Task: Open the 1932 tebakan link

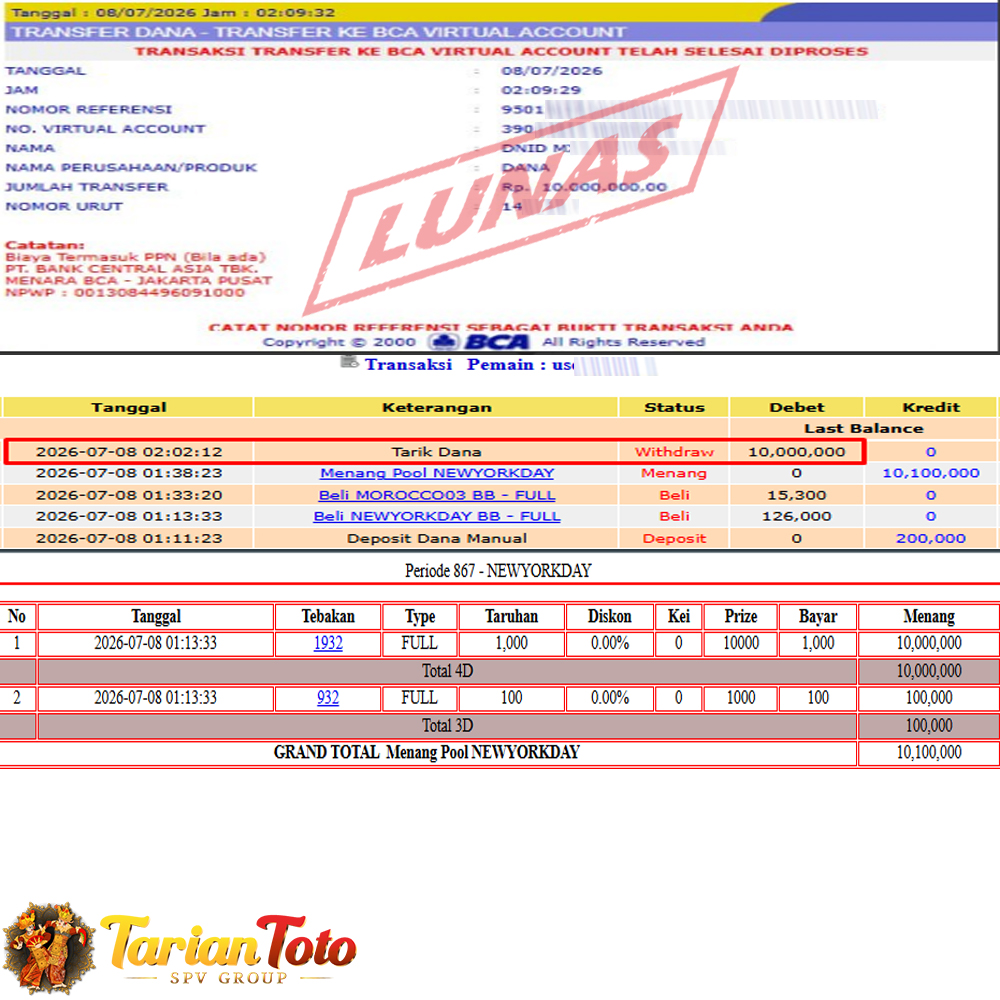Action: coord(328,643)
